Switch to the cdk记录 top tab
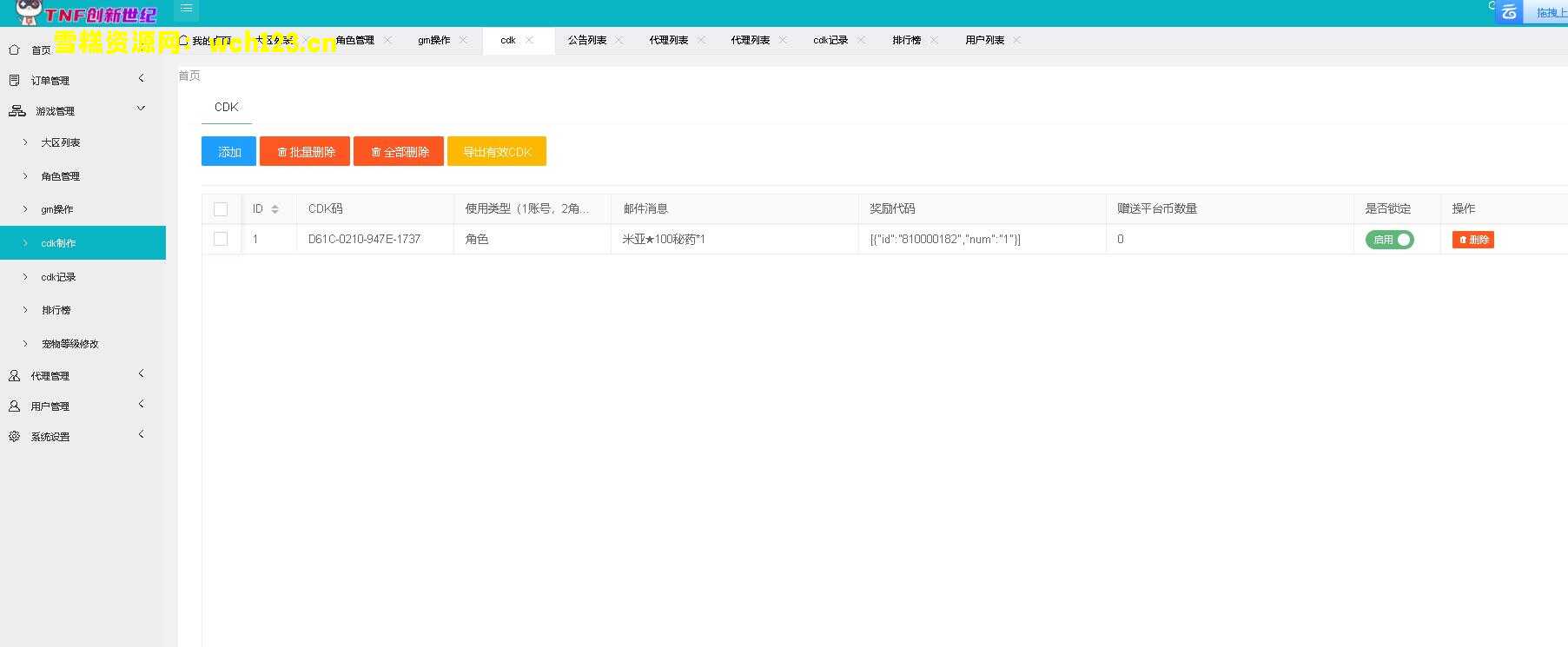Viewport: 1568px width, 647px height. pos(830,40)
